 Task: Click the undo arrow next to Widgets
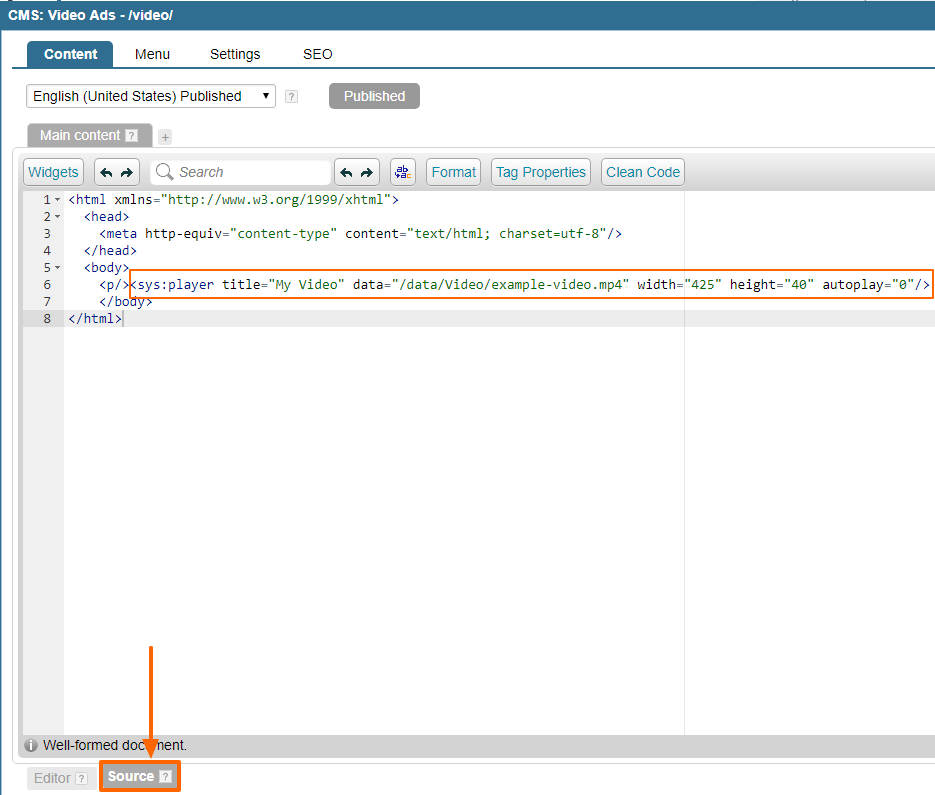(106, 173)
